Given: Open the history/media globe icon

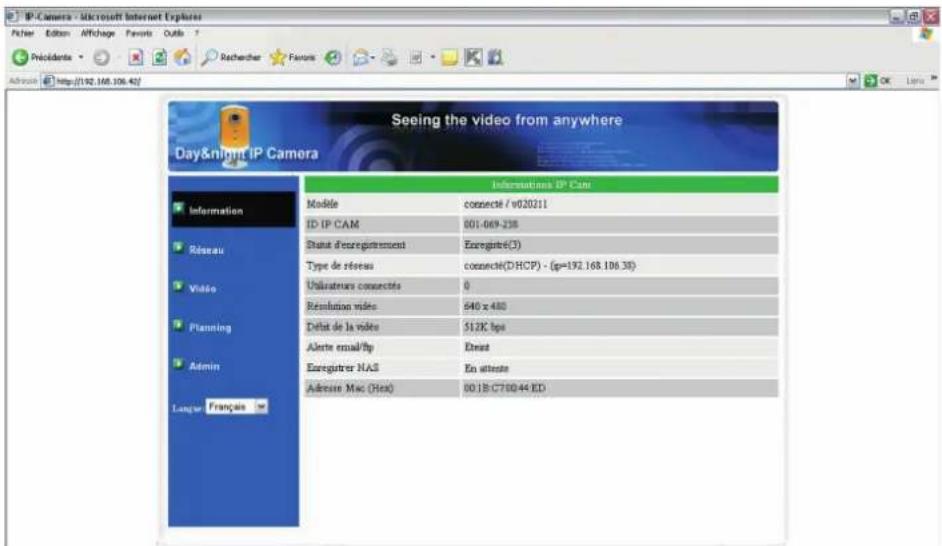Looking at the screenshot, I should click(333, 58).
